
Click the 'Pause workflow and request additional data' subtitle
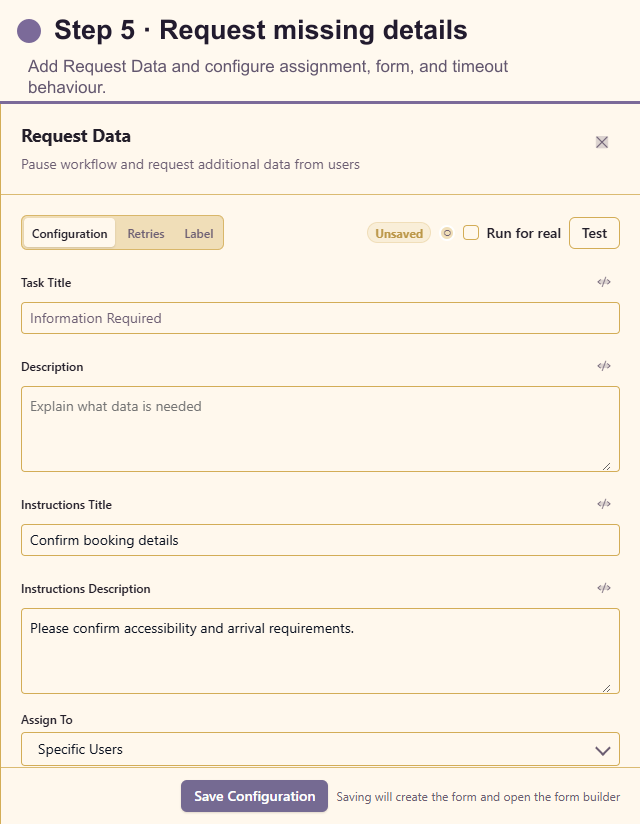(190, 164)
